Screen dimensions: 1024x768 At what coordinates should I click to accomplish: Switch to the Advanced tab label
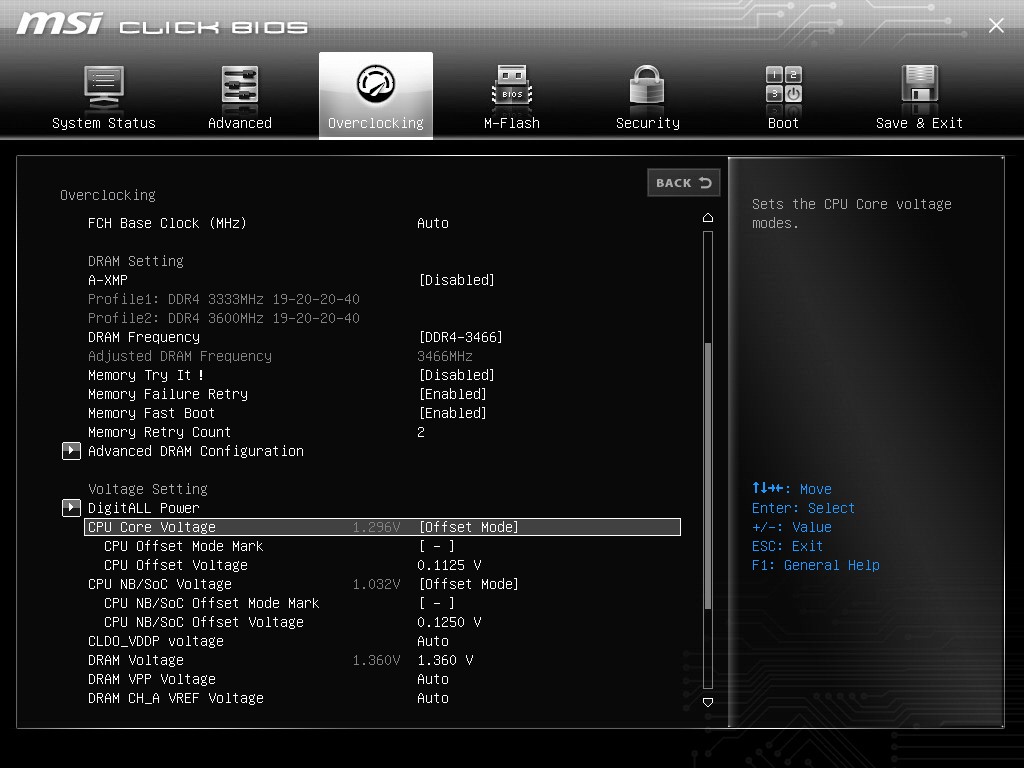(240, 123)
